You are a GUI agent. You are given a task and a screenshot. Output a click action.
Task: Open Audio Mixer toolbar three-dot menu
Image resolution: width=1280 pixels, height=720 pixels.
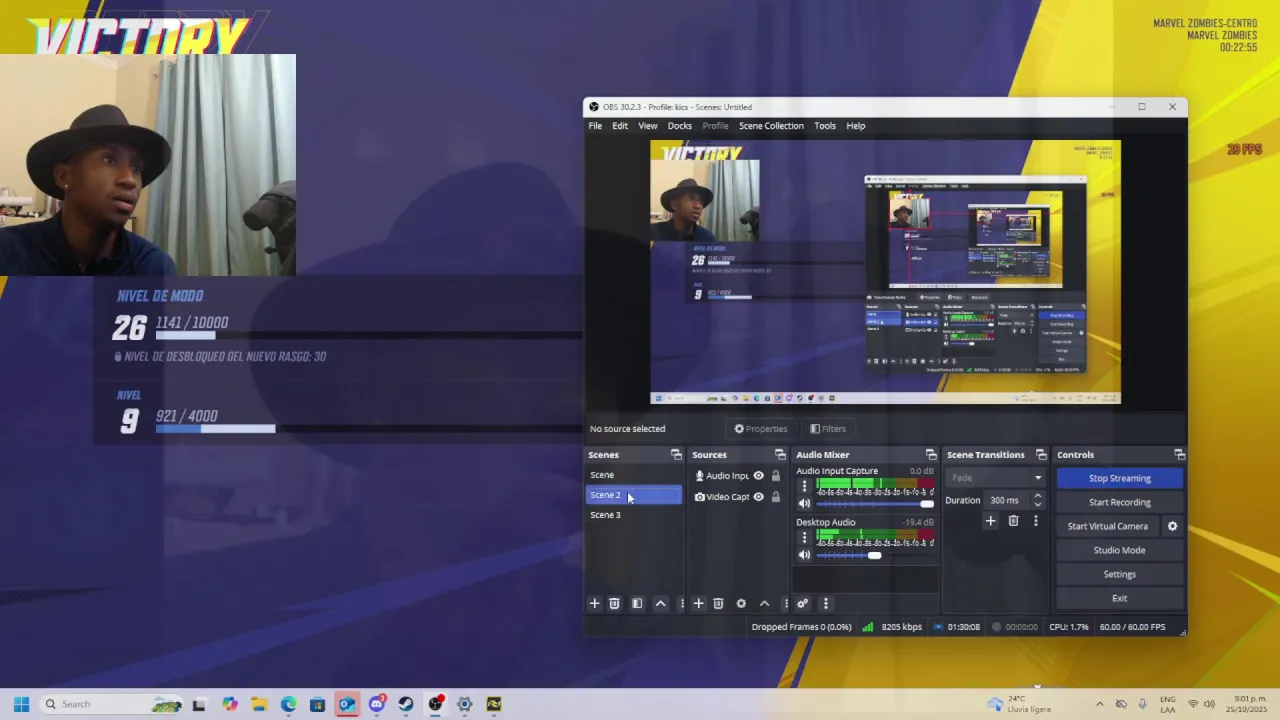pyautogui.click(x=825, y=603)
